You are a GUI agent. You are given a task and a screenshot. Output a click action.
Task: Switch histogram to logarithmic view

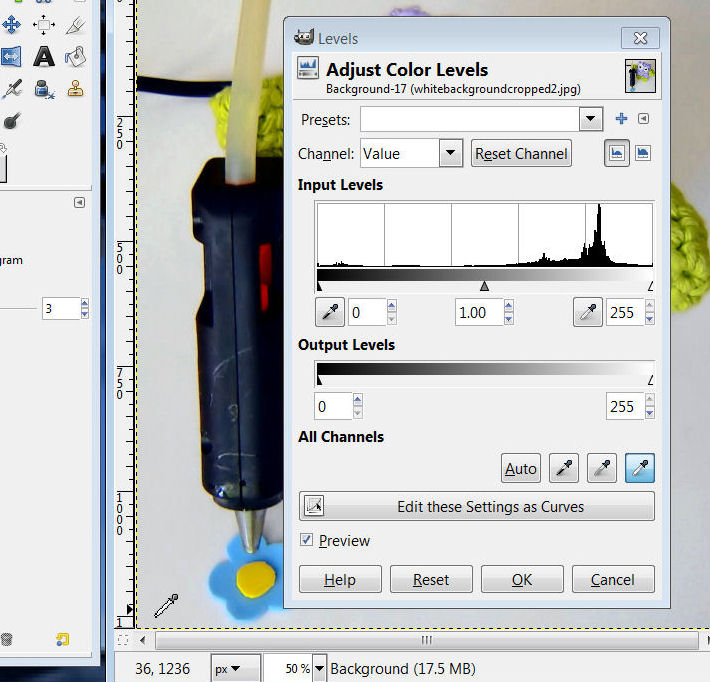pyautogui.click(x=643, y=153)
